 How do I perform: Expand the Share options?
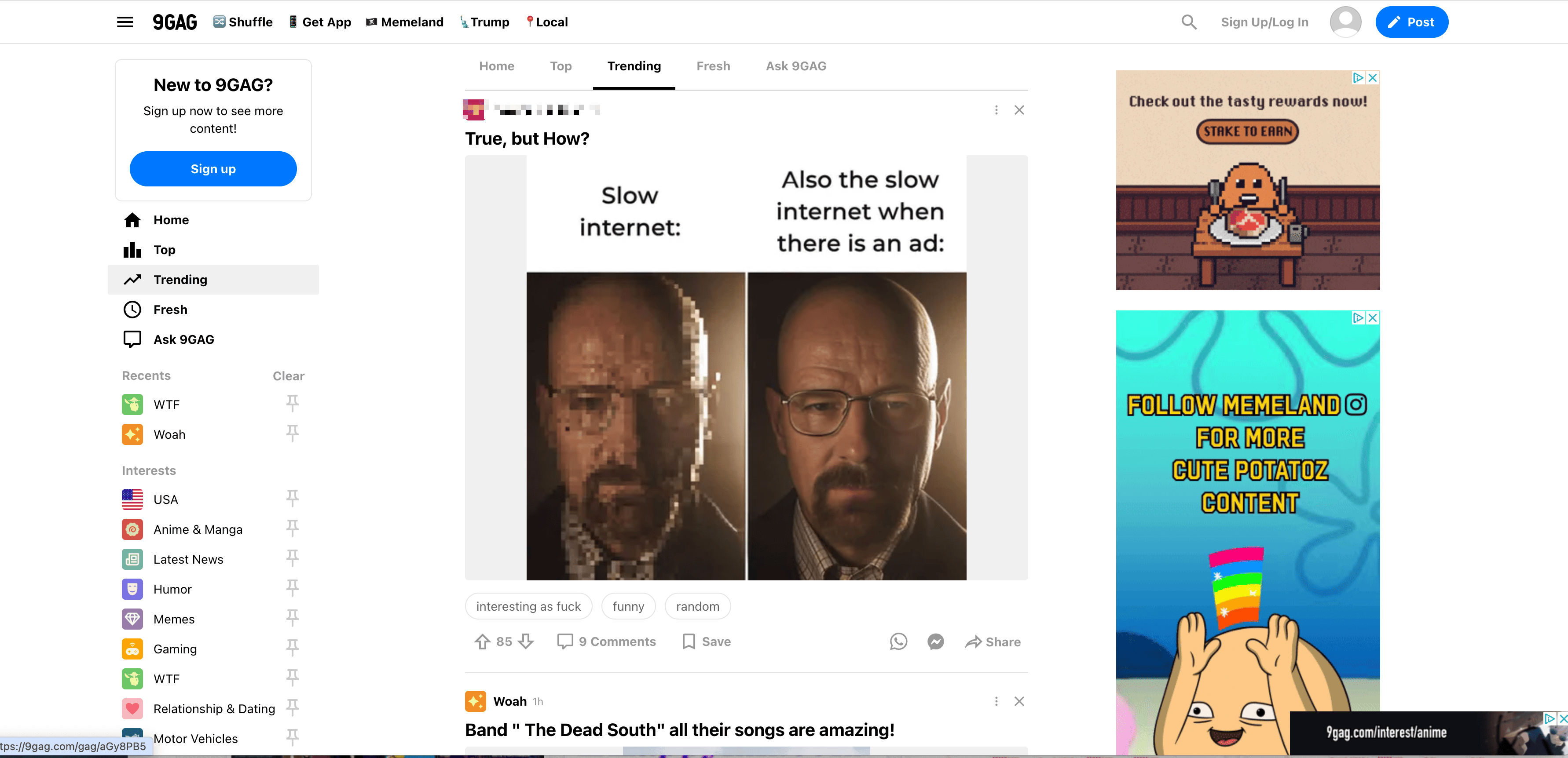coord(993,641)
